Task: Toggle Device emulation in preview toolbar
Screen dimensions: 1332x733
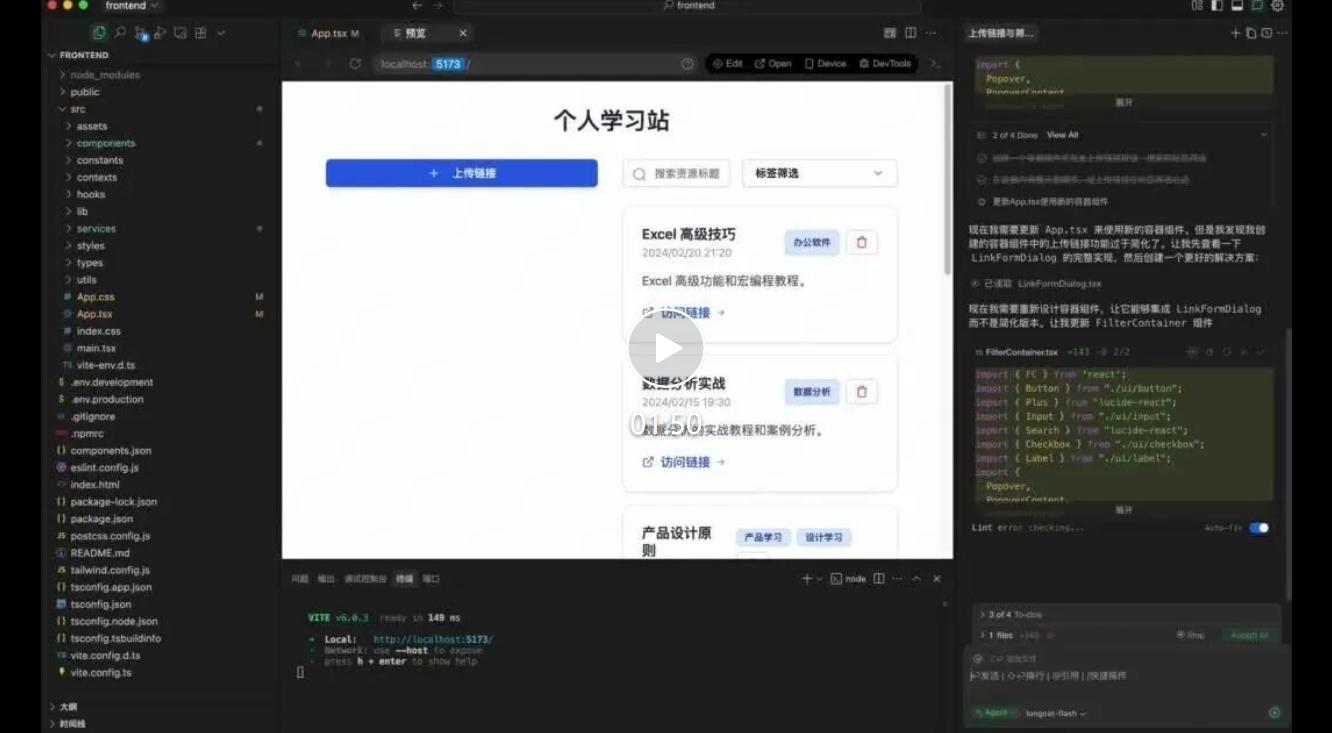Action: point(826,63)
